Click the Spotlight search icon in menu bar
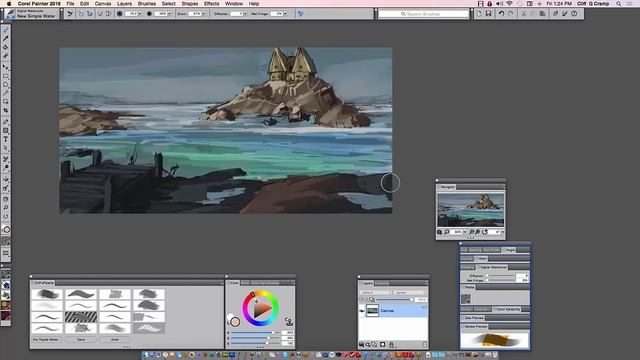The image size is (640, 360). pos(619,3)
